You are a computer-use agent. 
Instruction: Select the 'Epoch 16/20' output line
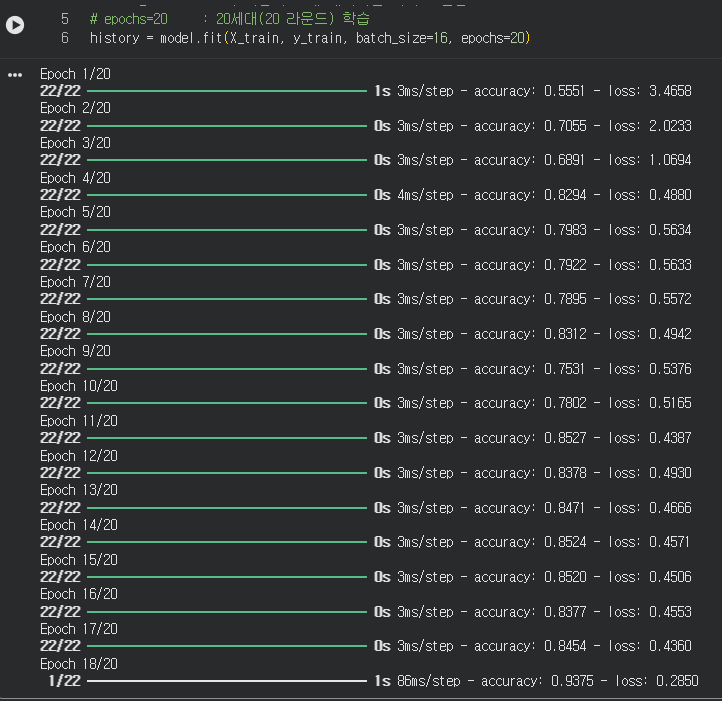pos(79,594)
